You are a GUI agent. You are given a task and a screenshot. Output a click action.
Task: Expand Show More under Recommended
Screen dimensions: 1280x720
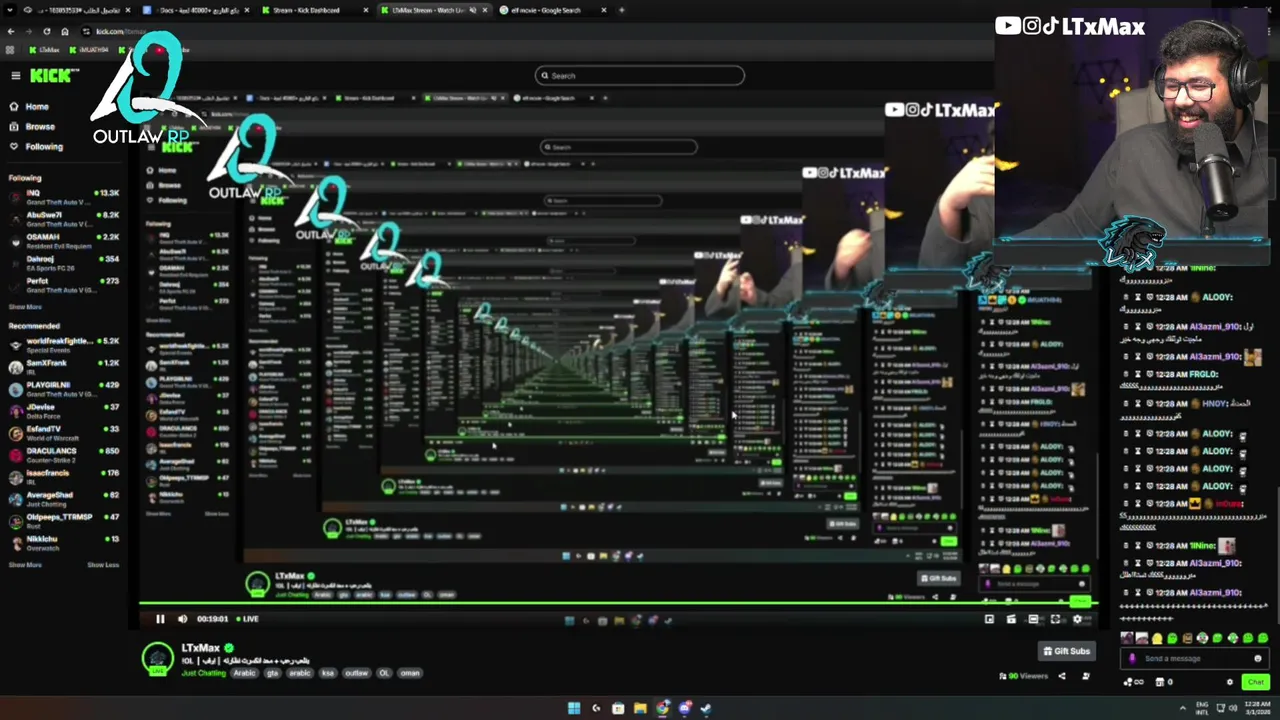[x=25, y=565]
